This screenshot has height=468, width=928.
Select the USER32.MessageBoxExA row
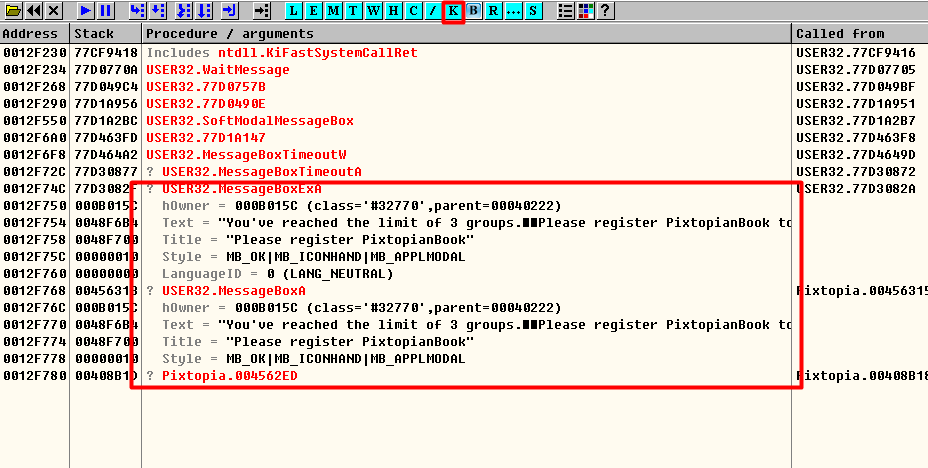(x=464, y=189)
